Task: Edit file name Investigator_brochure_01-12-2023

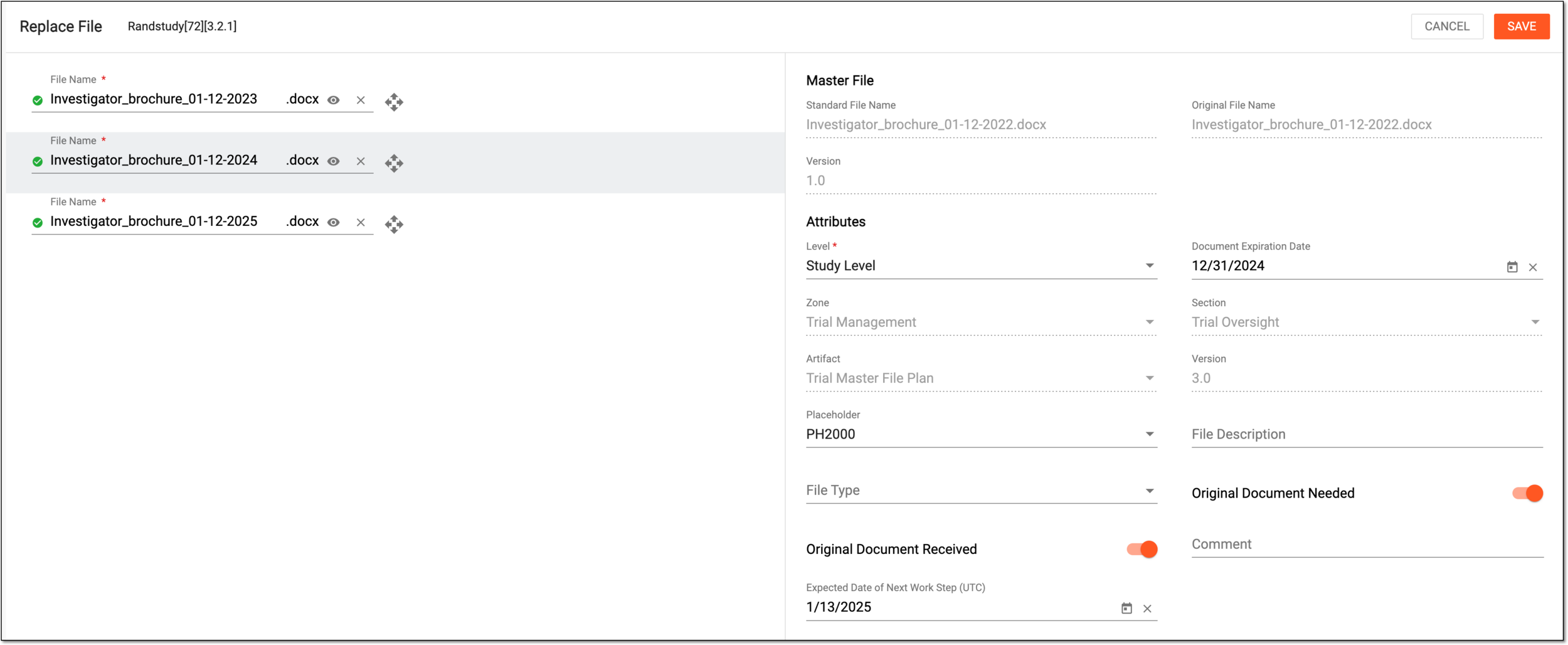Action: 154,99
